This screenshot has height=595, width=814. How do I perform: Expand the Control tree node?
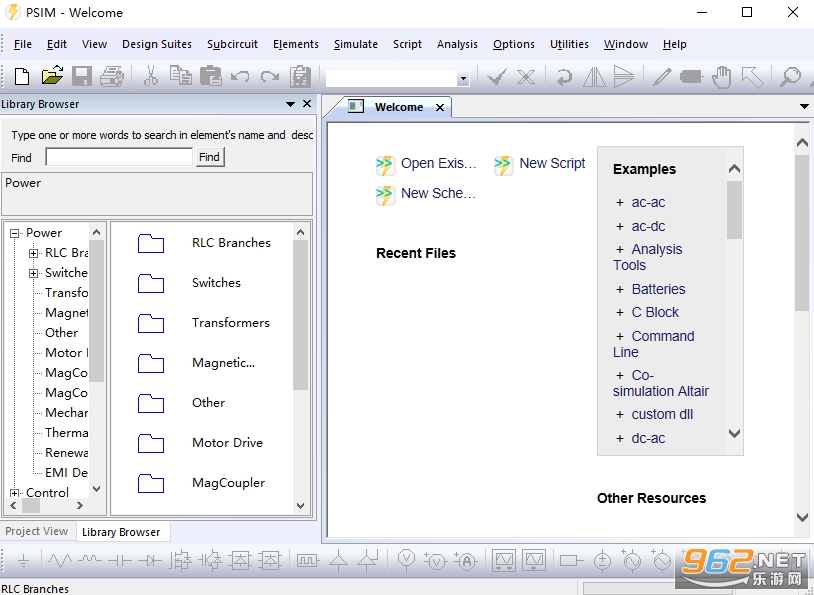tap(15, 493)
